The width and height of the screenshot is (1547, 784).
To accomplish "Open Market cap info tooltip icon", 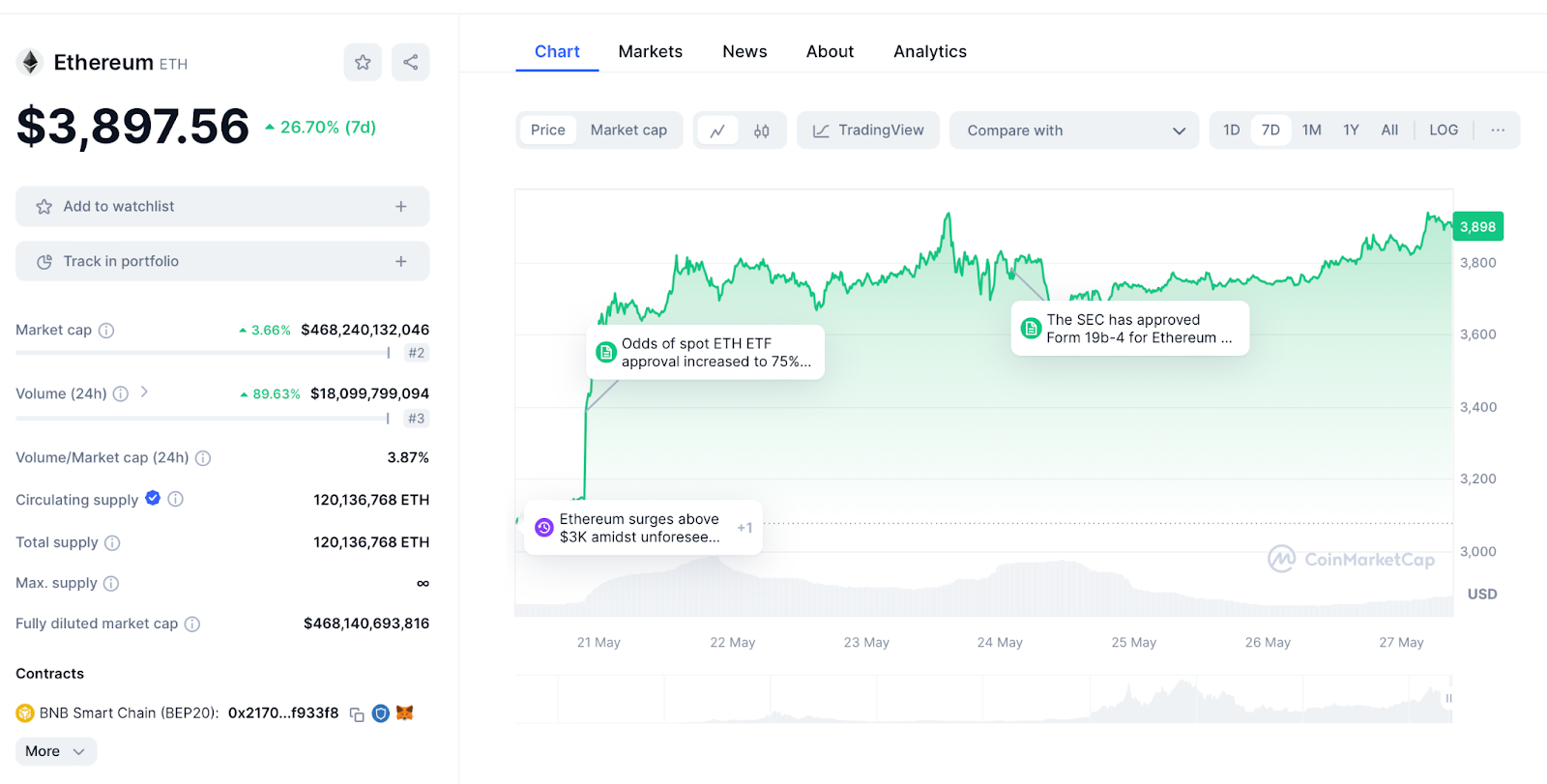I will point(106,331).
